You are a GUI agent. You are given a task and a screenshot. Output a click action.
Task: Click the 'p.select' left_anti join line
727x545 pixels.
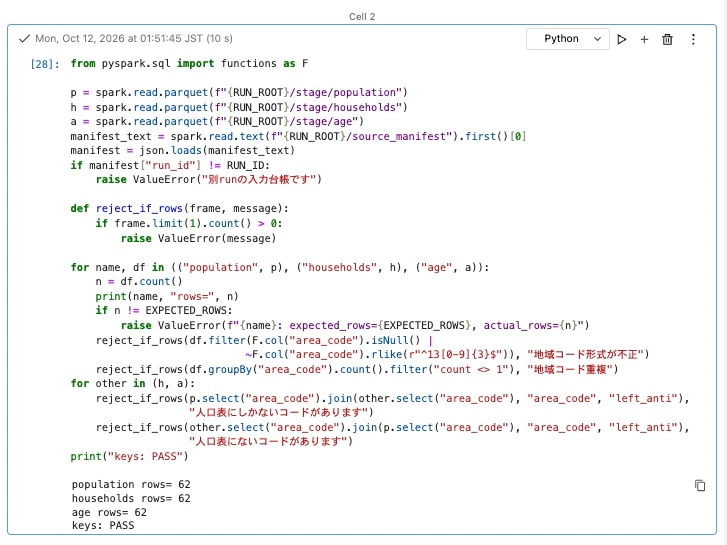pos(392,398)
